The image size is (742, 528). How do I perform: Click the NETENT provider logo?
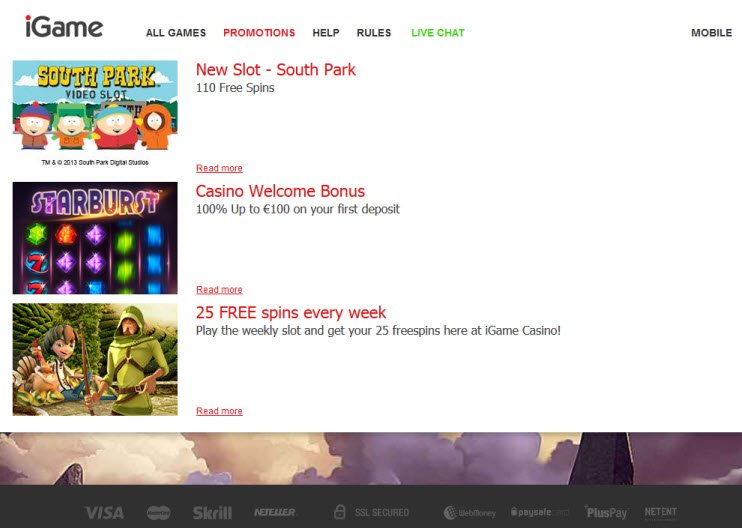pos(660,512)
